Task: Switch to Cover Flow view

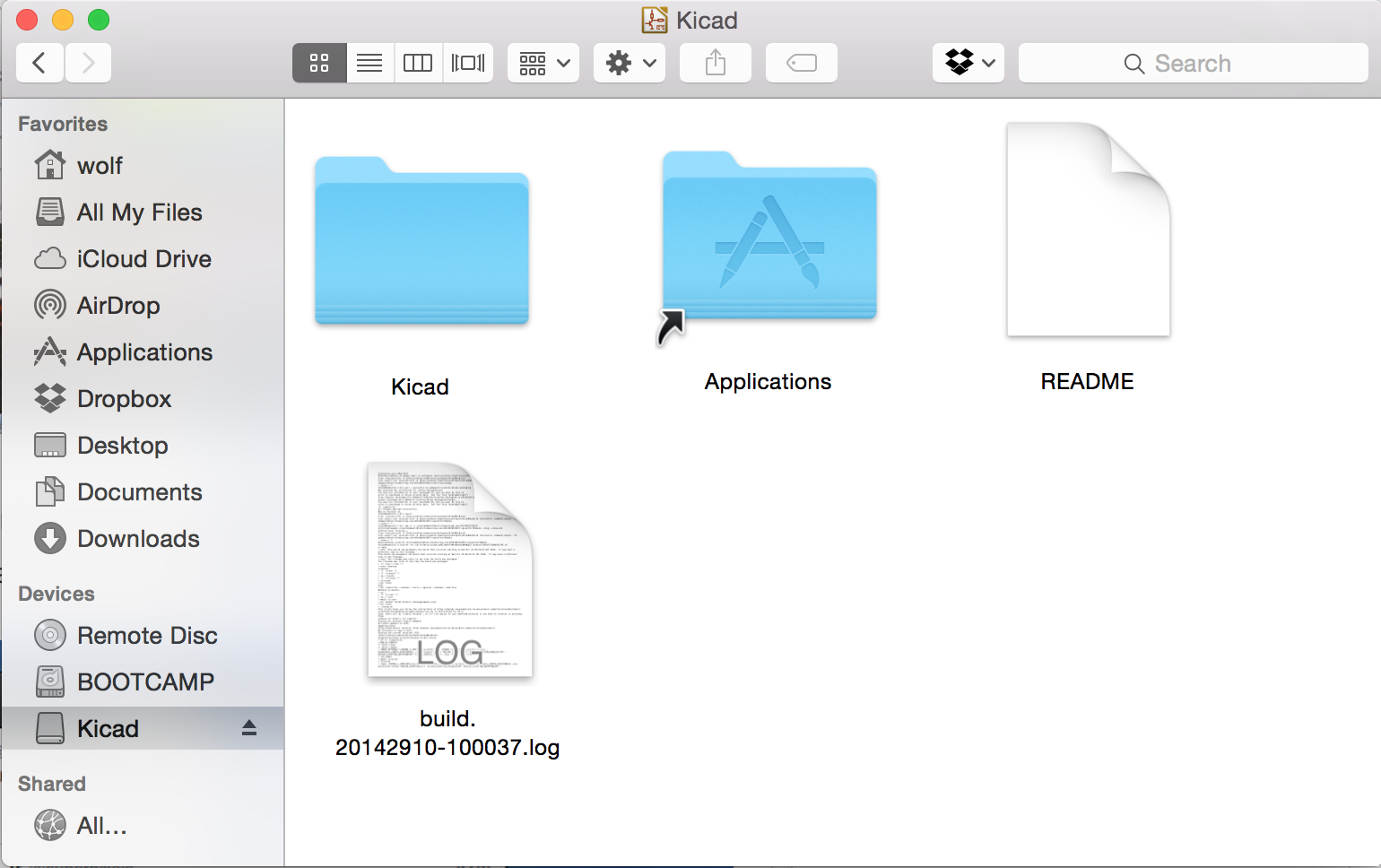Action: point(467,63)
